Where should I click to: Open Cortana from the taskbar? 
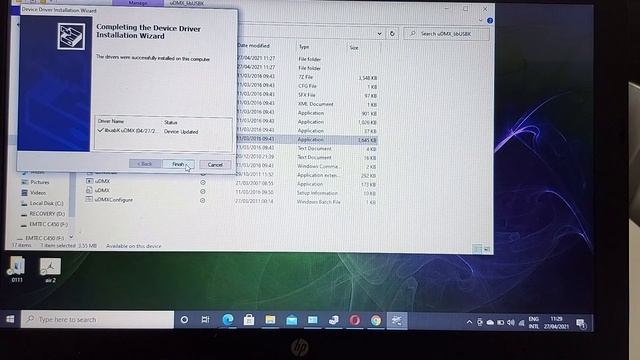(x=184, y=320)
